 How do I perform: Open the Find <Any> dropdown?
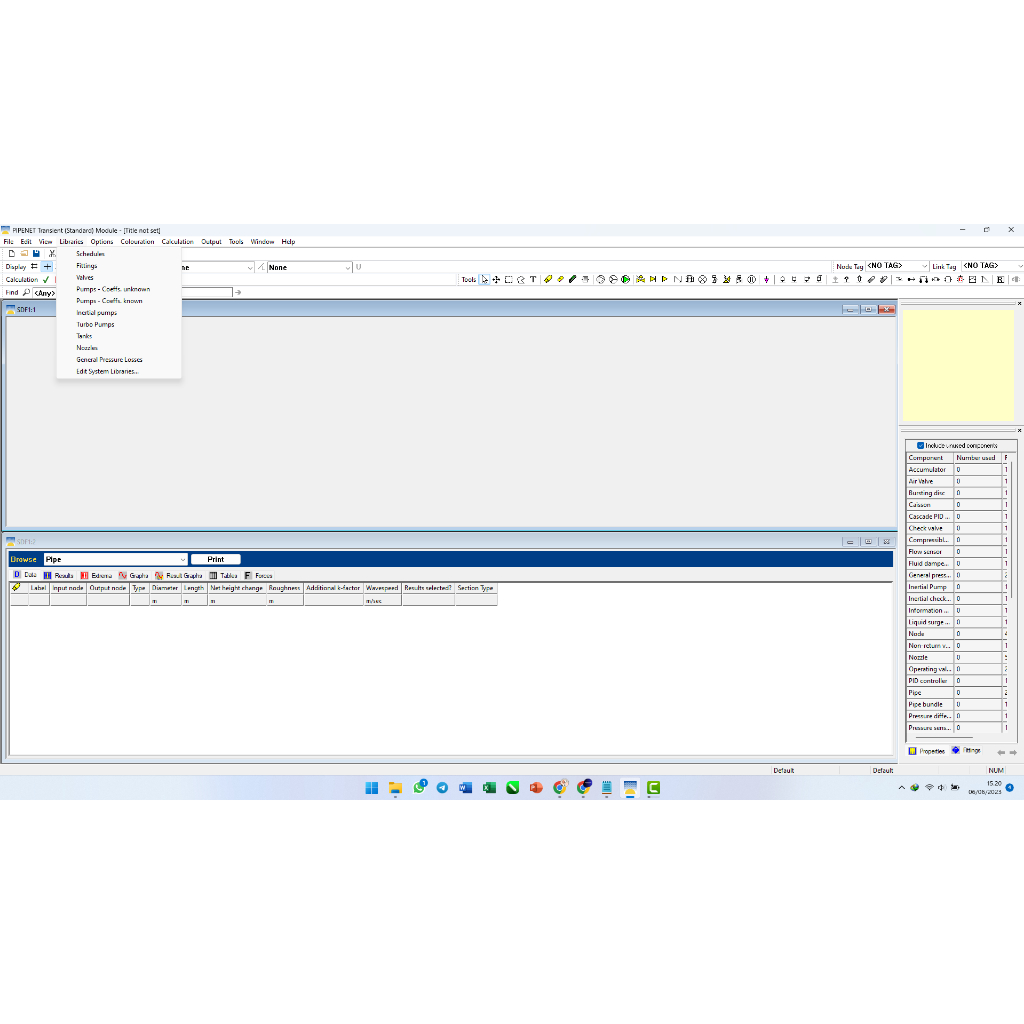coord(46,293)
